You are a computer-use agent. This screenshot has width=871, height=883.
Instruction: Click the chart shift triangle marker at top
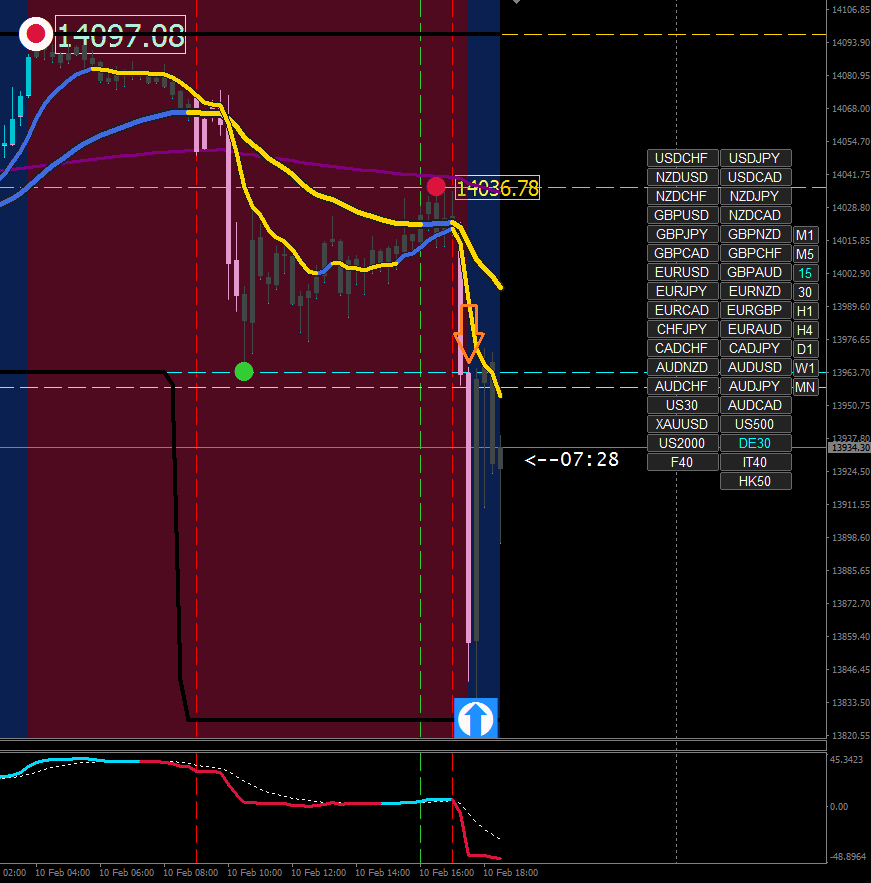pos(516,2)
